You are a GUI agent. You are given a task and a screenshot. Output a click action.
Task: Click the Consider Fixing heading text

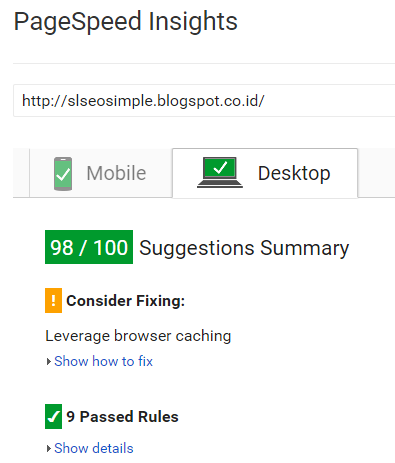coord(125,301)
